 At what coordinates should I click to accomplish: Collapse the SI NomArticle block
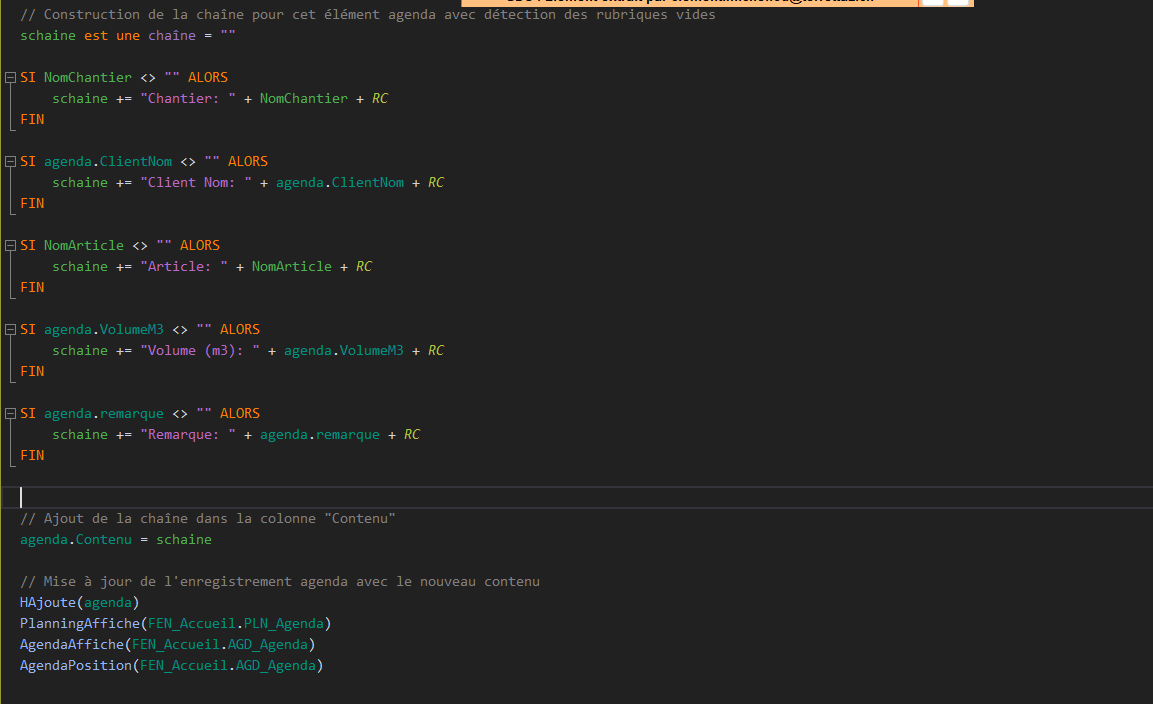(x=10, y=245)
